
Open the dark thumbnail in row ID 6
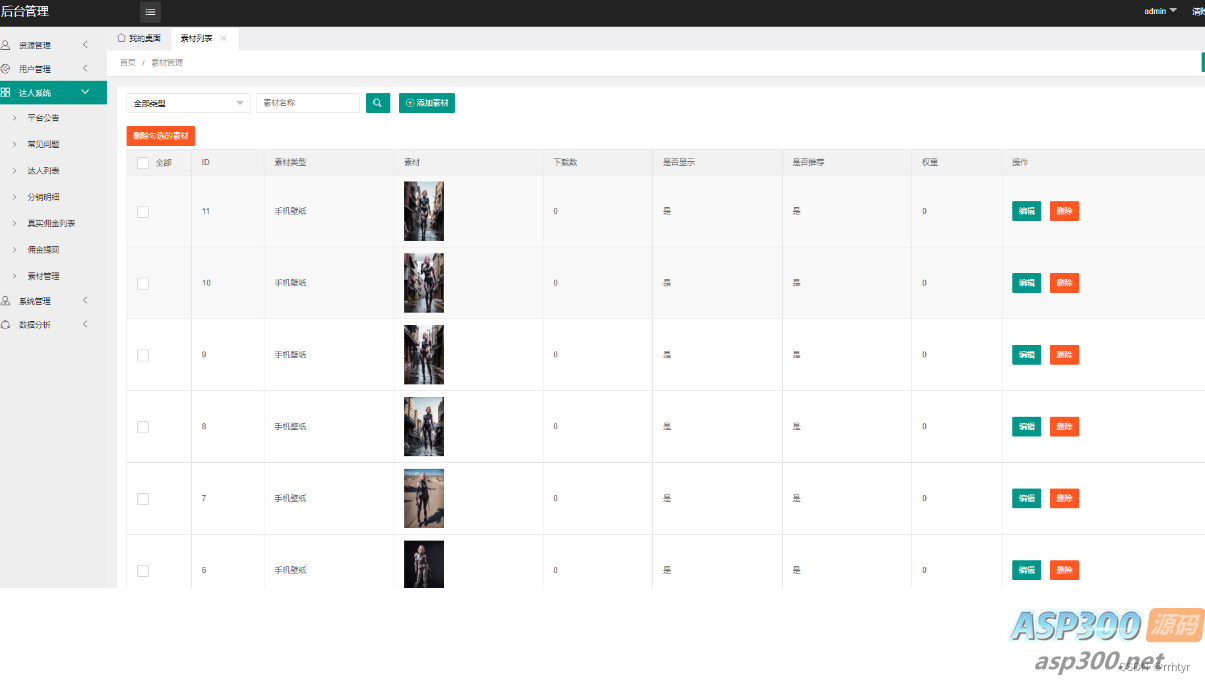click(424, 564)
